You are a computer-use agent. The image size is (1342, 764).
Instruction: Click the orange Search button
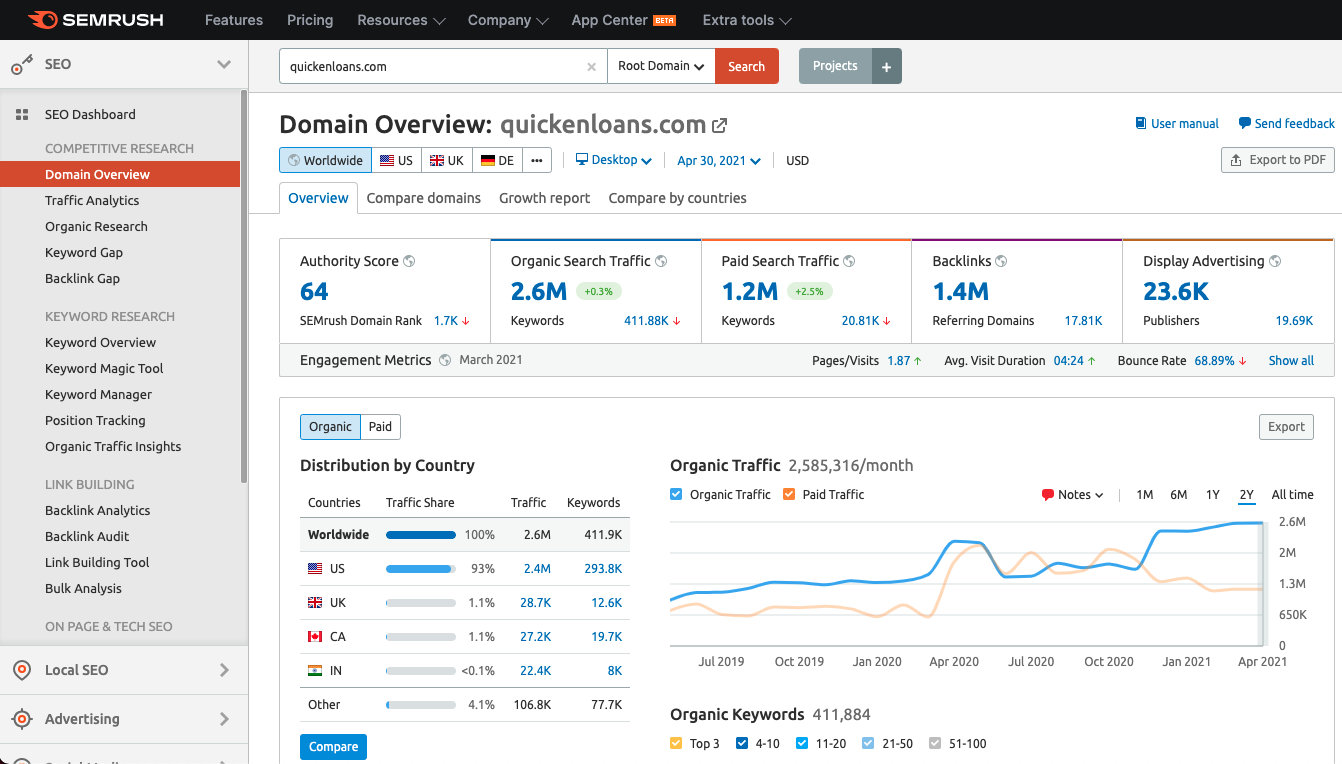(747, 66)
